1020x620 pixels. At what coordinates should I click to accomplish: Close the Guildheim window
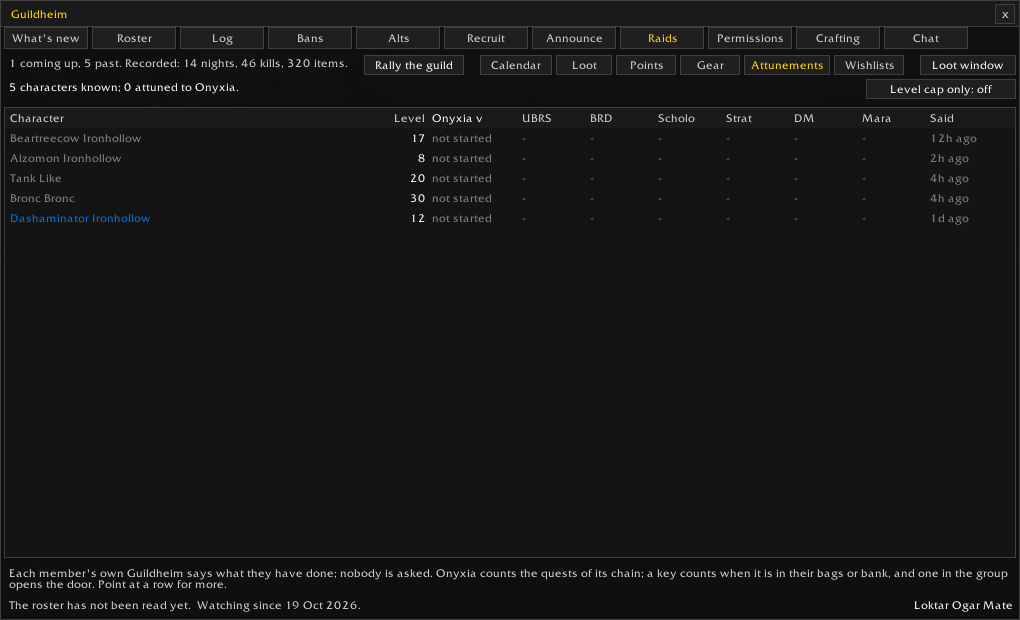[x=1005, y=14]
